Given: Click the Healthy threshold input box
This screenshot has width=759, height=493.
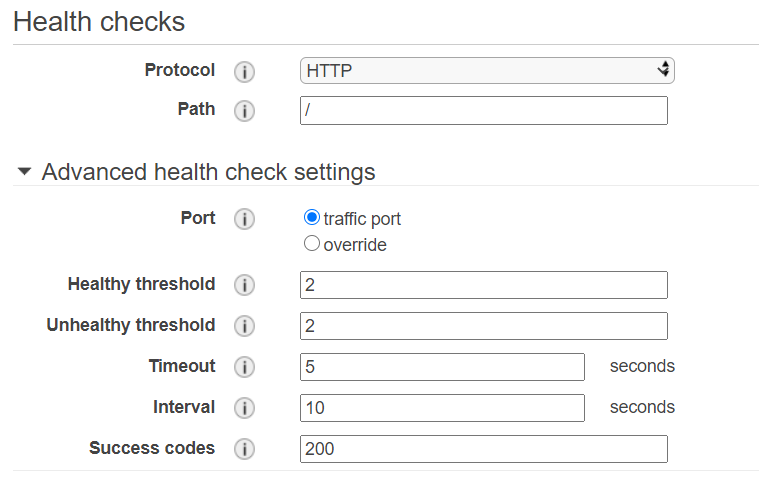Looking at the screenshot, I should (483, 285).
